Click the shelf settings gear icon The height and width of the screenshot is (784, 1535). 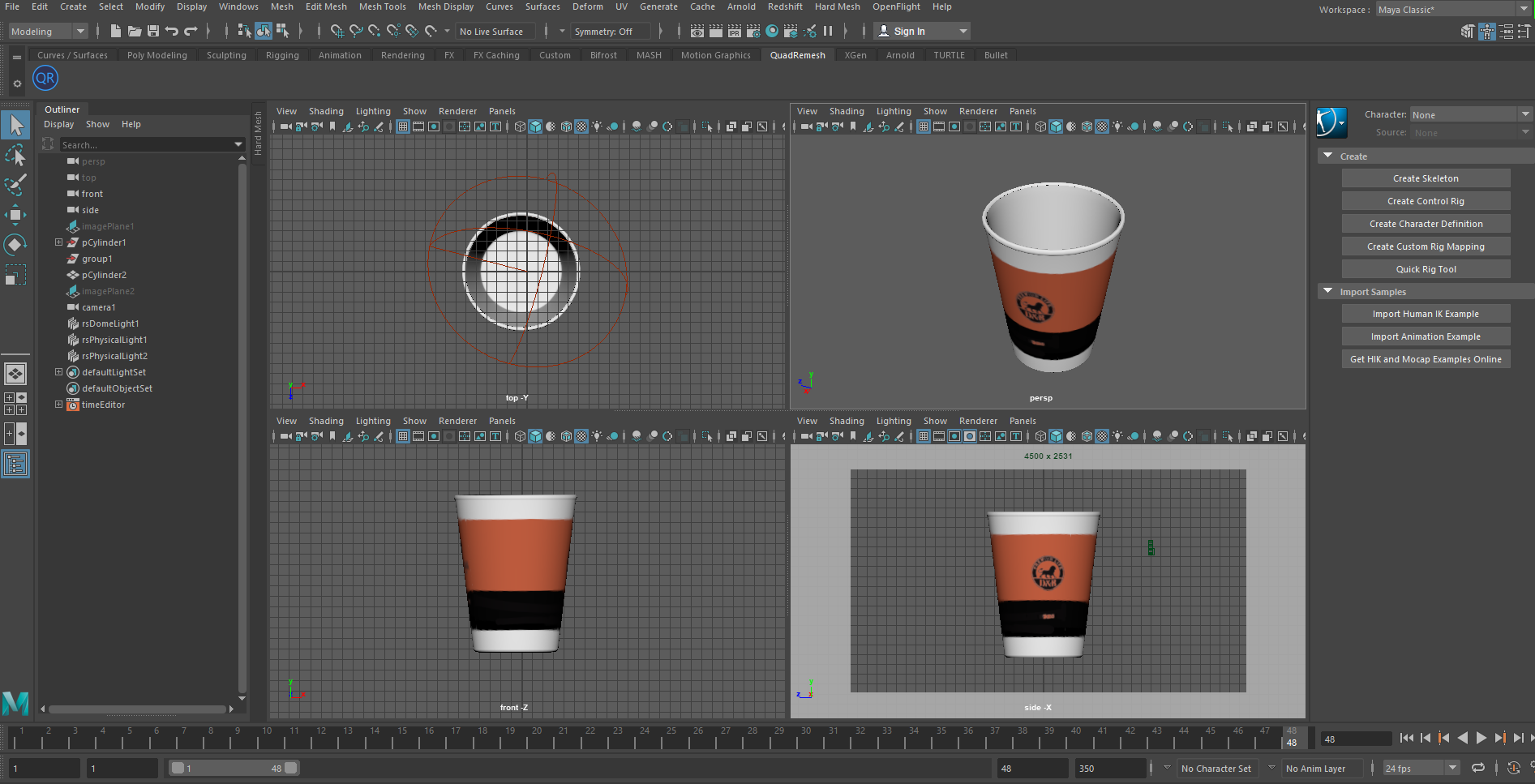point(17,84)
